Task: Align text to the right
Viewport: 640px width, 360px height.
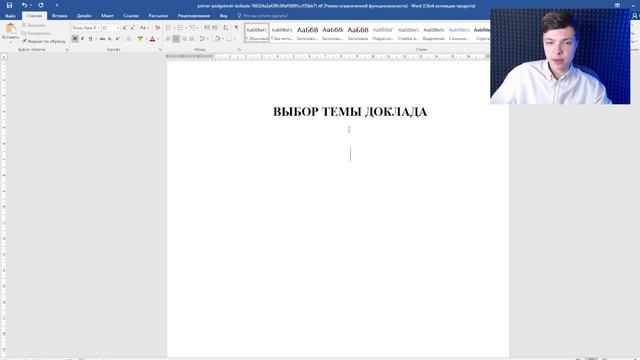Action: coord(184,39)
